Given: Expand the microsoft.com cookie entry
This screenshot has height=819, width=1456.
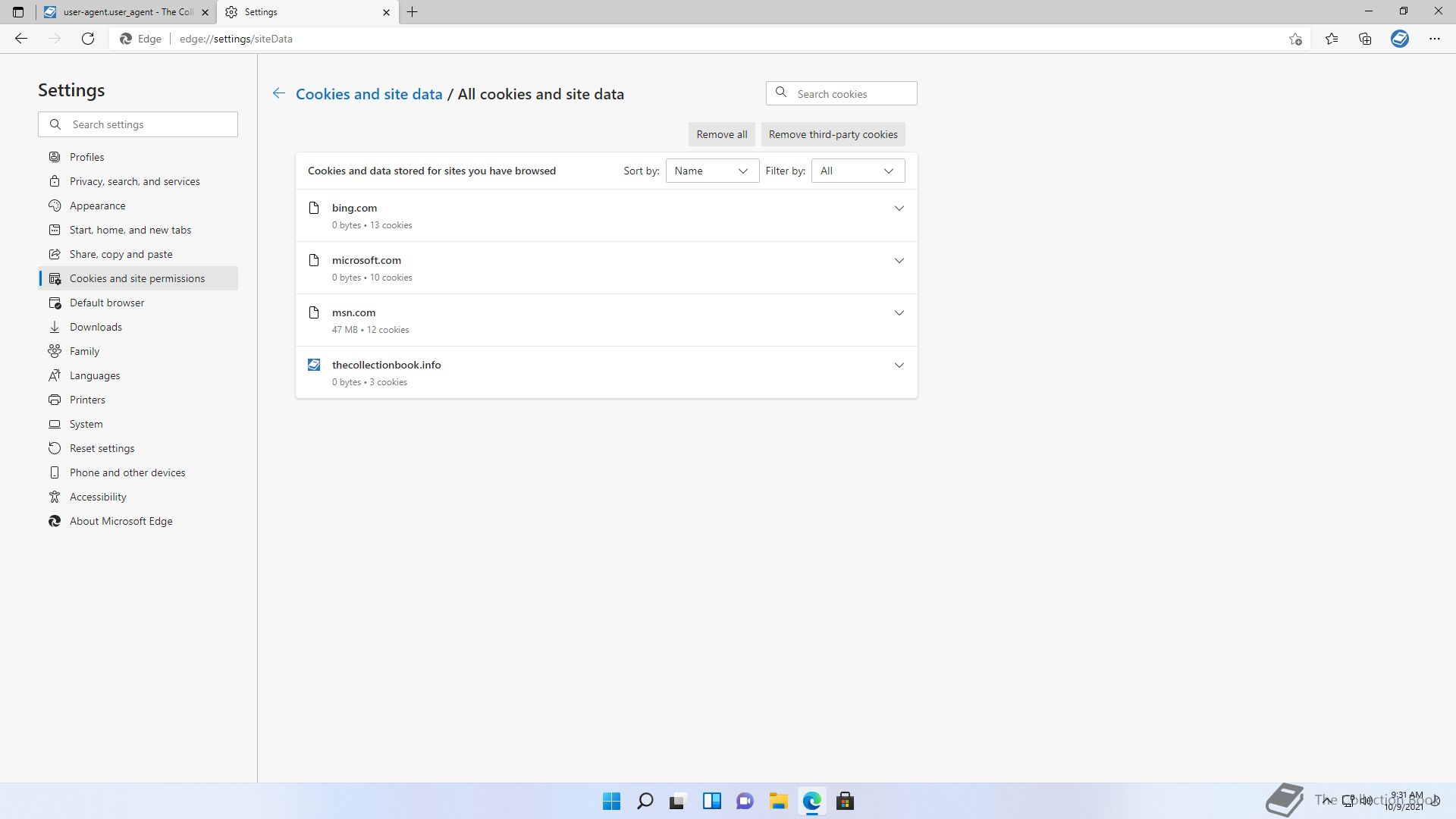Looking at the screenshot, I should pos(899,260).
